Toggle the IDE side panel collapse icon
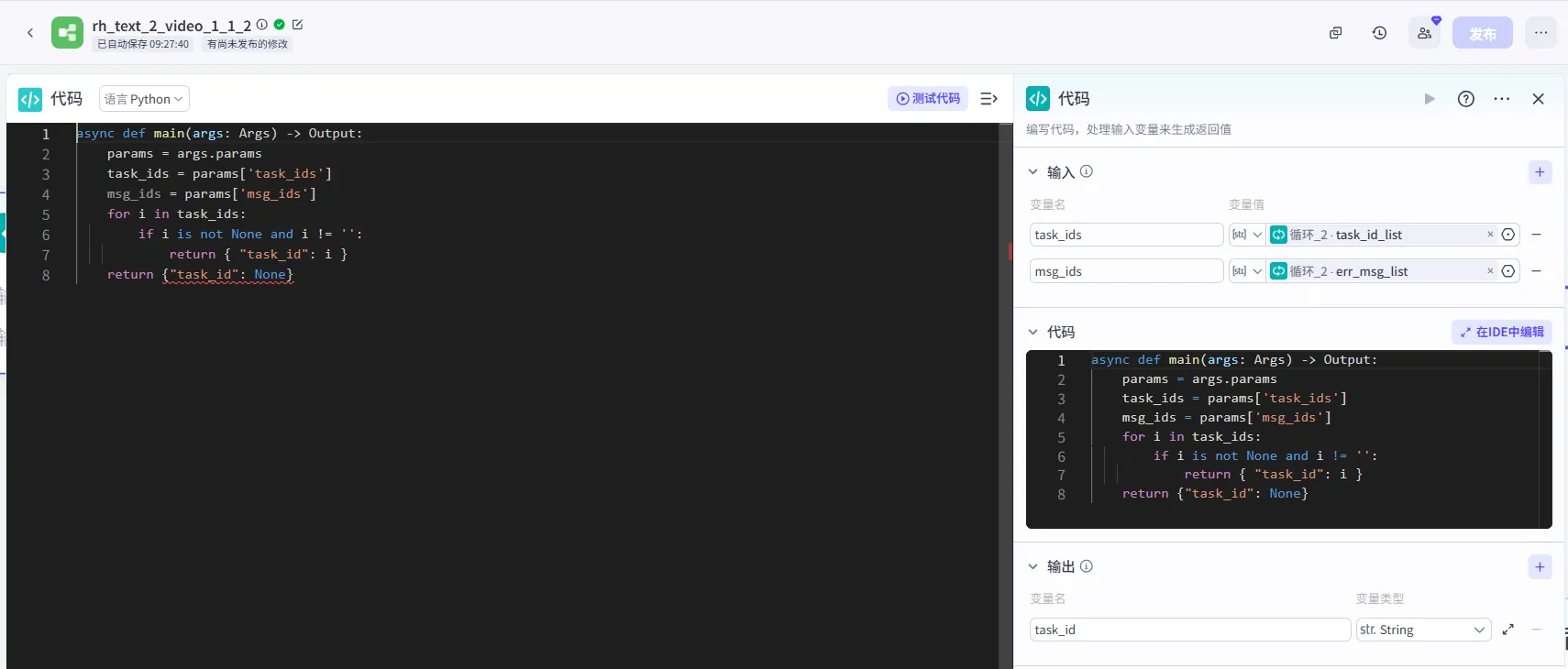Image resolution: width=1568 pixels, height=669 pixels. pyautogui.click(x=988, y=99)
